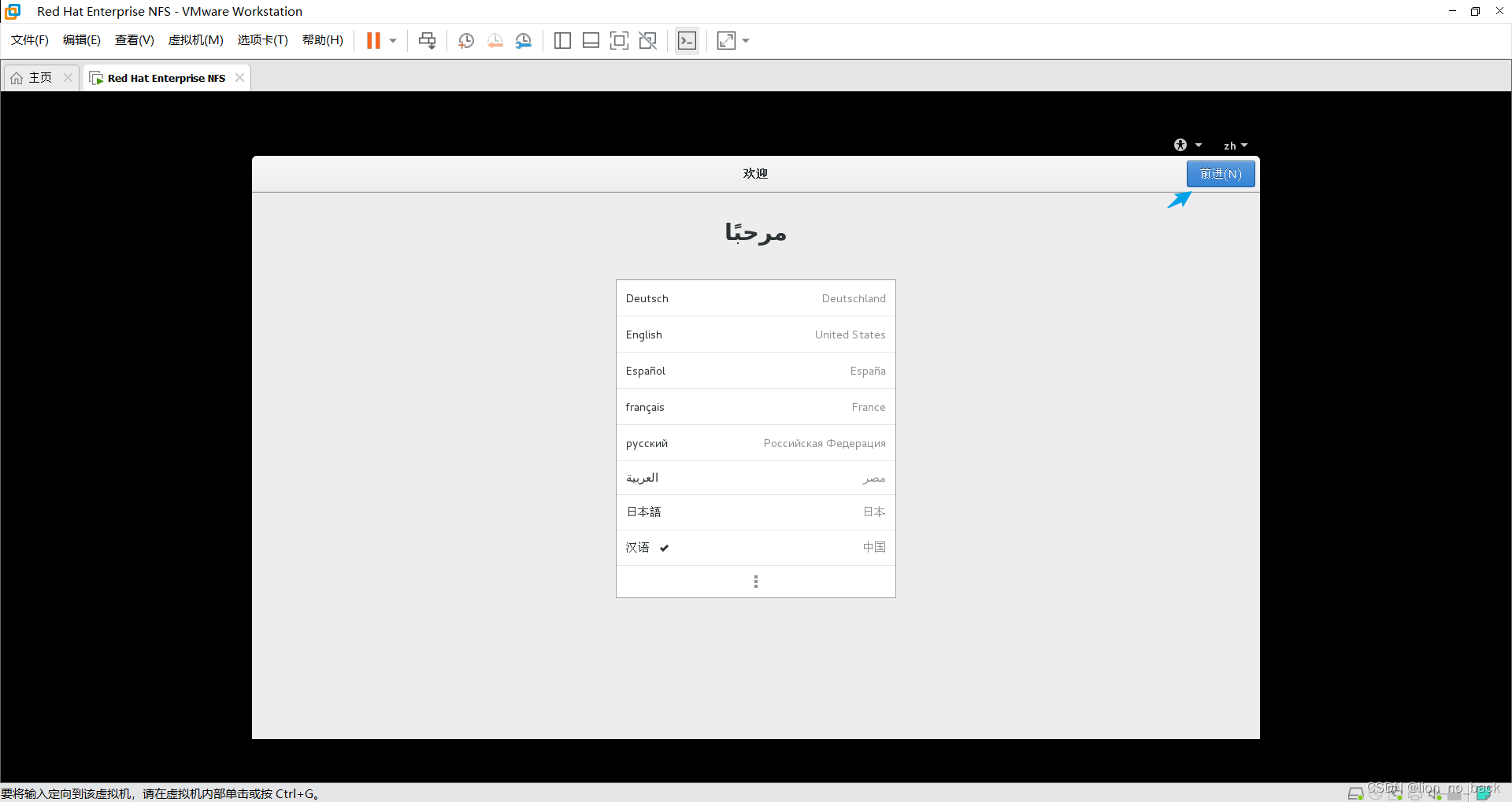
Task: Click the network adapter status icon
Action: 1395,793
